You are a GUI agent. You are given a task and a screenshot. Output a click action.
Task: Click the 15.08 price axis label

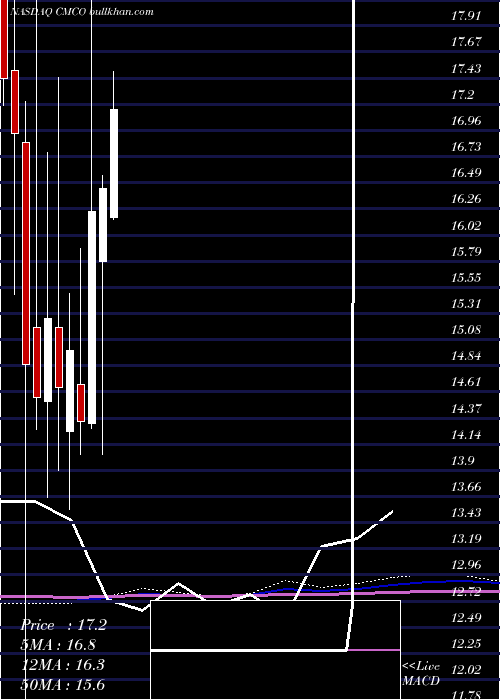[x=466, y=330]
